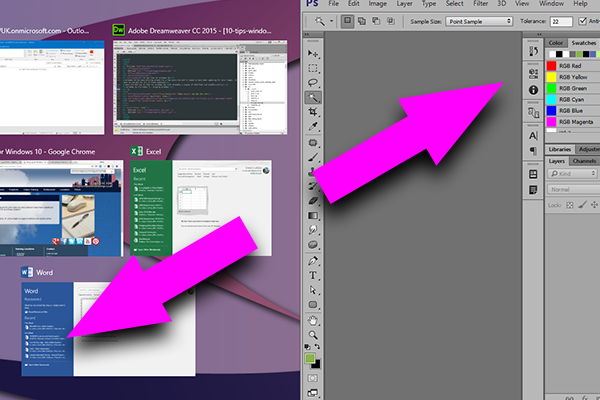This screenshot has width=600, height=400.
Task: Swap foreground and background colors
Action: (317, 346)
